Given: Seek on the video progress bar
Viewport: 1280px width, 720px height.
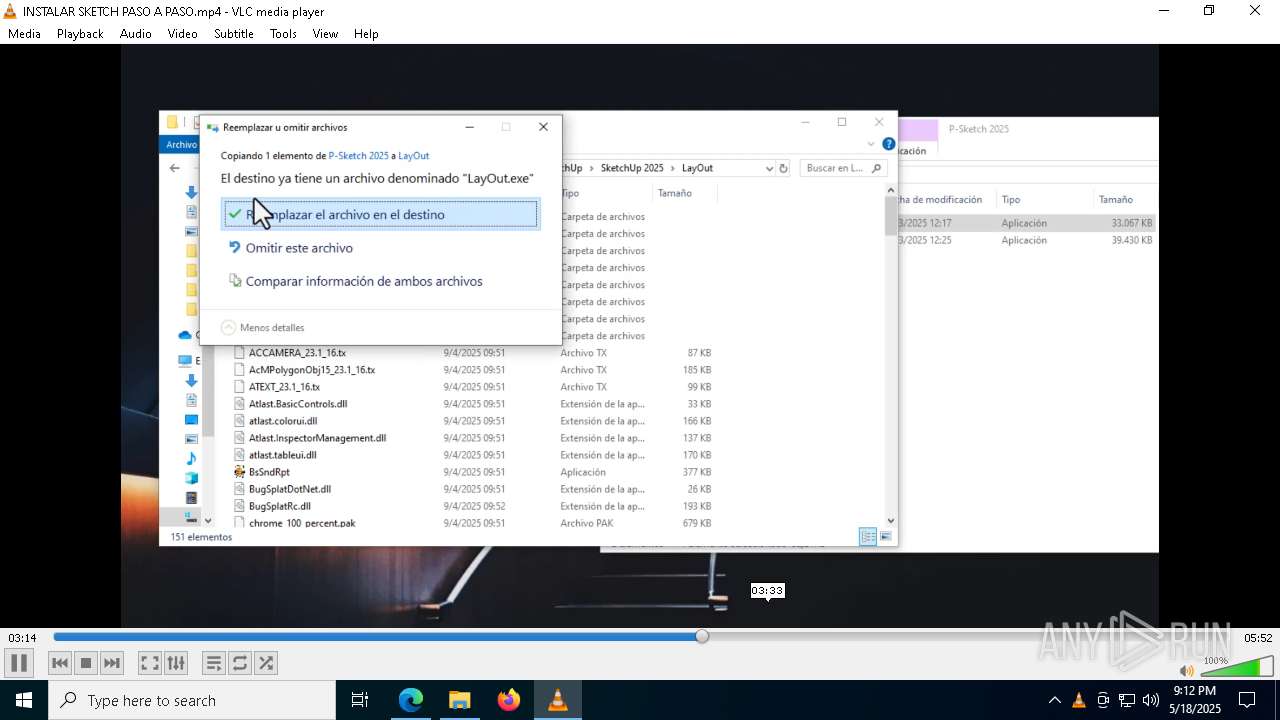Looking at the screenshot, I should pyautogui.click(x=646, y=637).
